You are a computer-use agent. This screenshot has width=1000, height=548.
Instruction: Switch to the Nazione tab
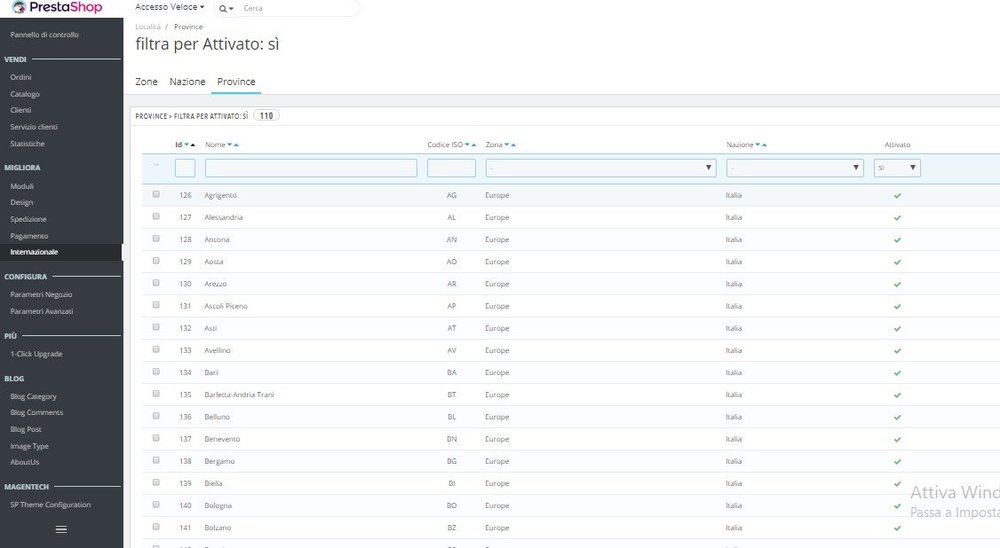click(188, 82)
